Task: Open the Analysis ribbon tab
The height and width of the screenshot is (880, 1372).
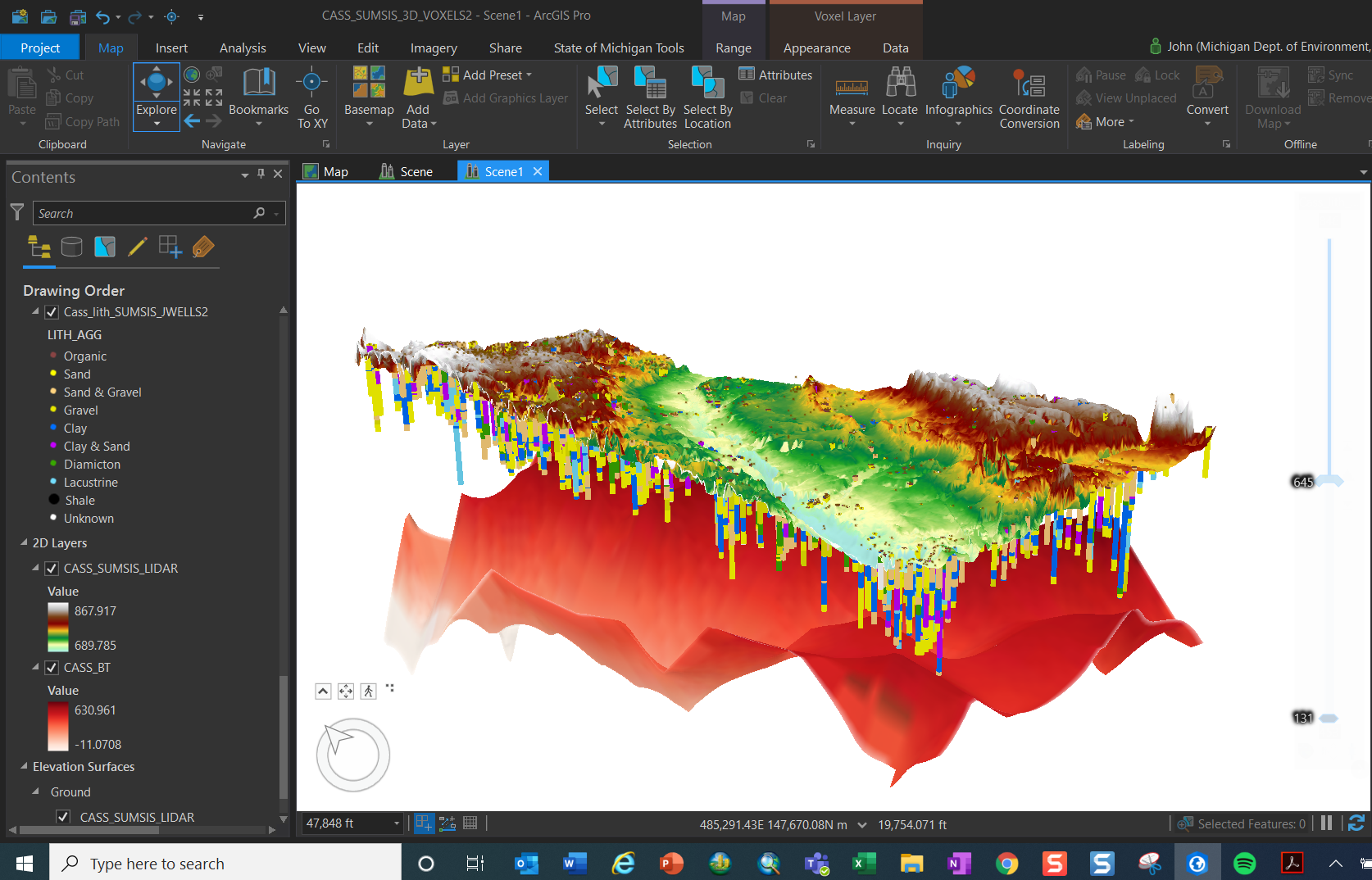Action: pos(242,48)
